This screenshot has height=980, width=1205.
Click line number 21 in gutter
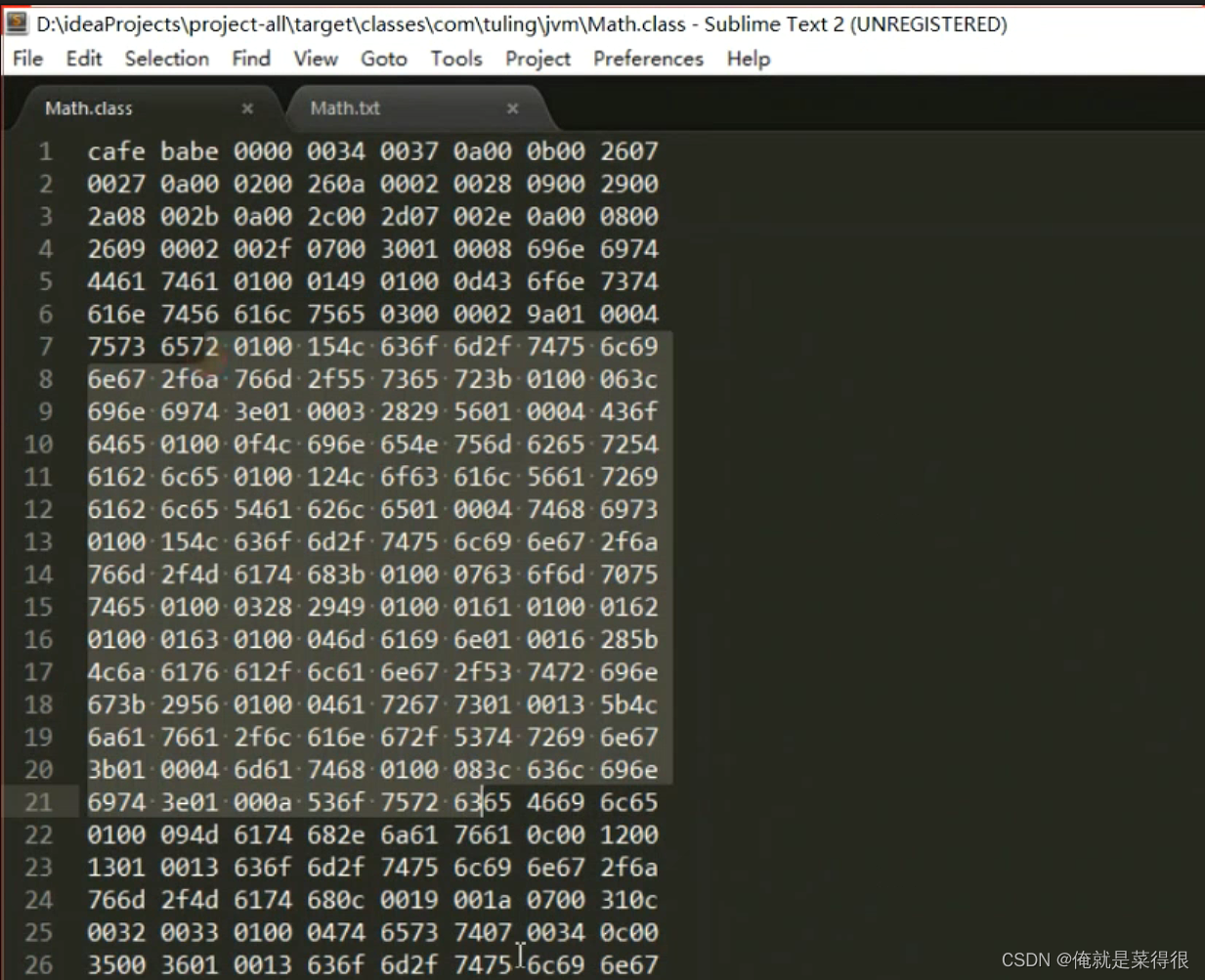[x=38, y=802]
